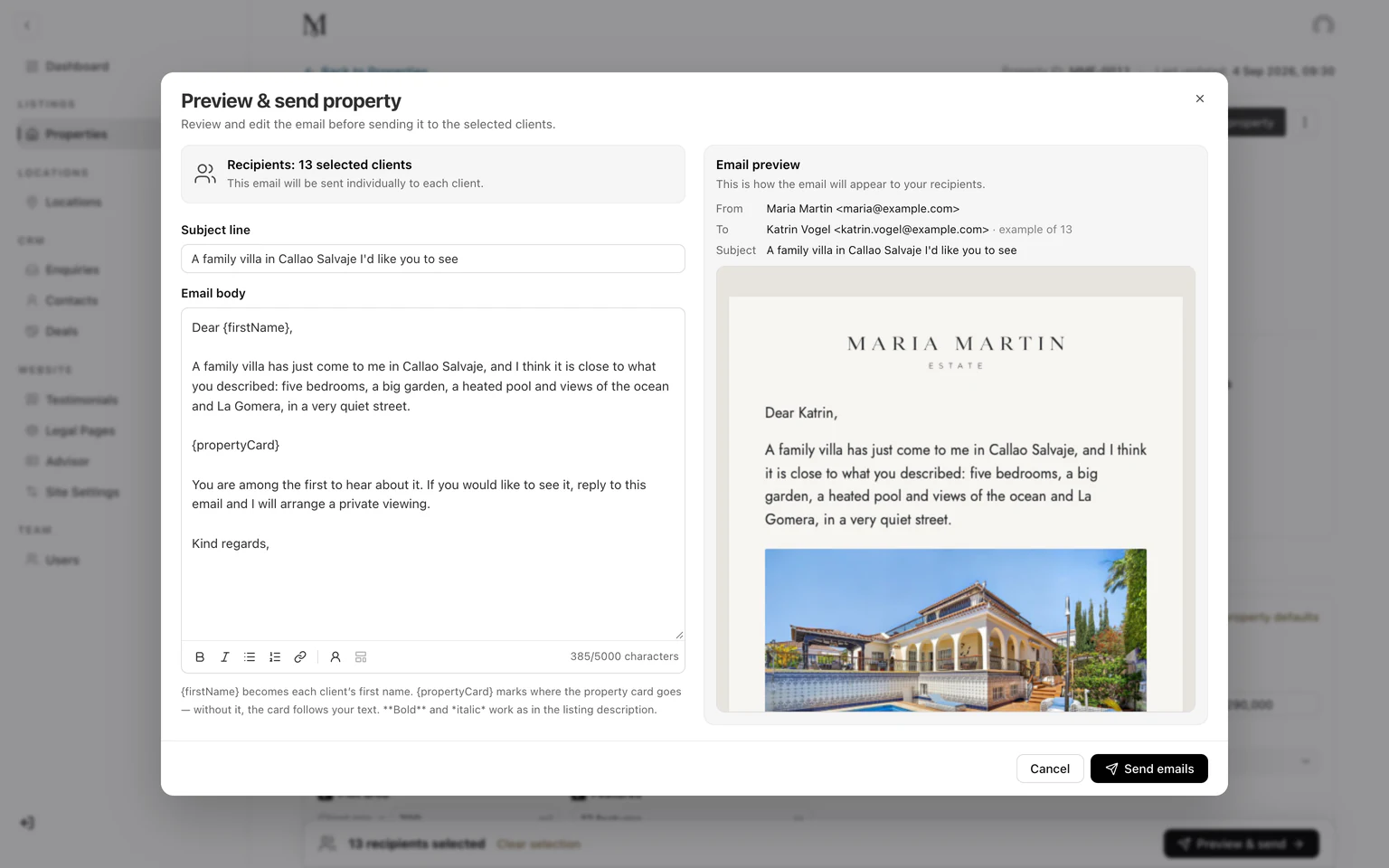Image resolution: width=1389 pixels, height=868 pixels.
Task: Open Site Settings in background sidebar
Action: point(72,492)
